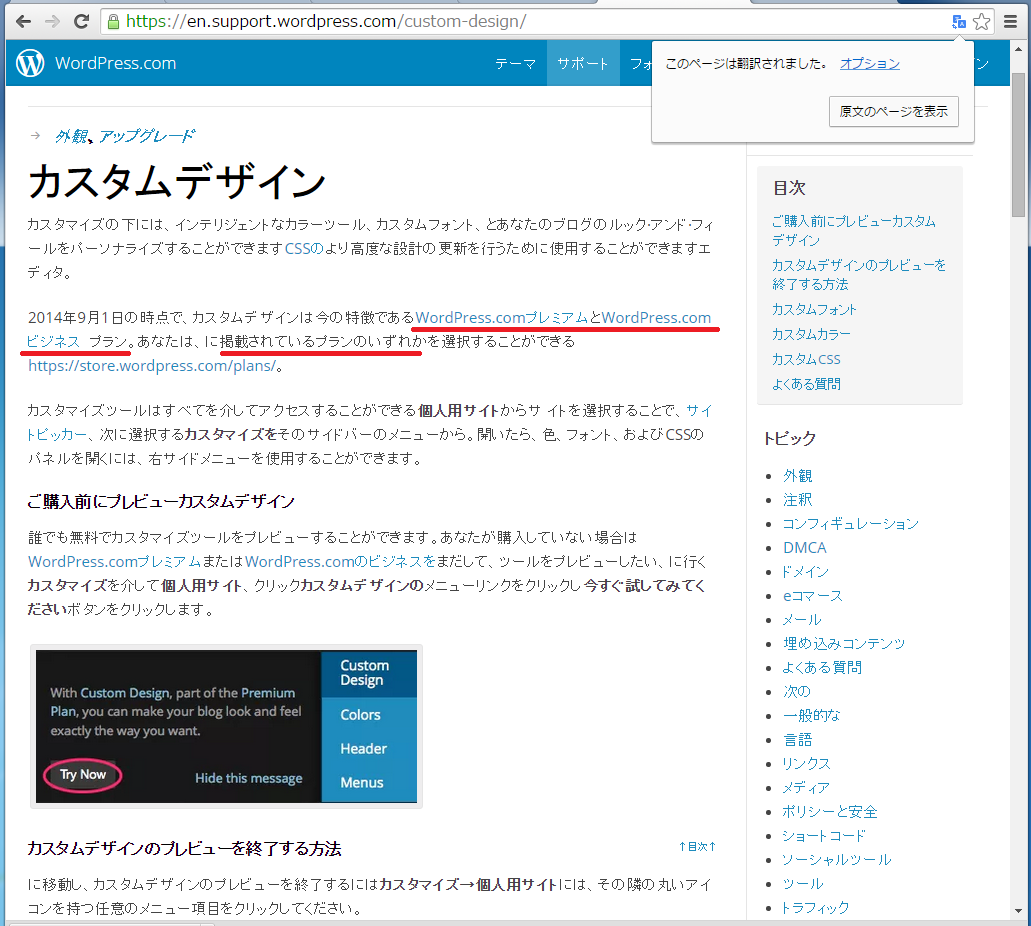Open the ソーシャルツール topic link
1031x926 pixels.
click(836, 860)
